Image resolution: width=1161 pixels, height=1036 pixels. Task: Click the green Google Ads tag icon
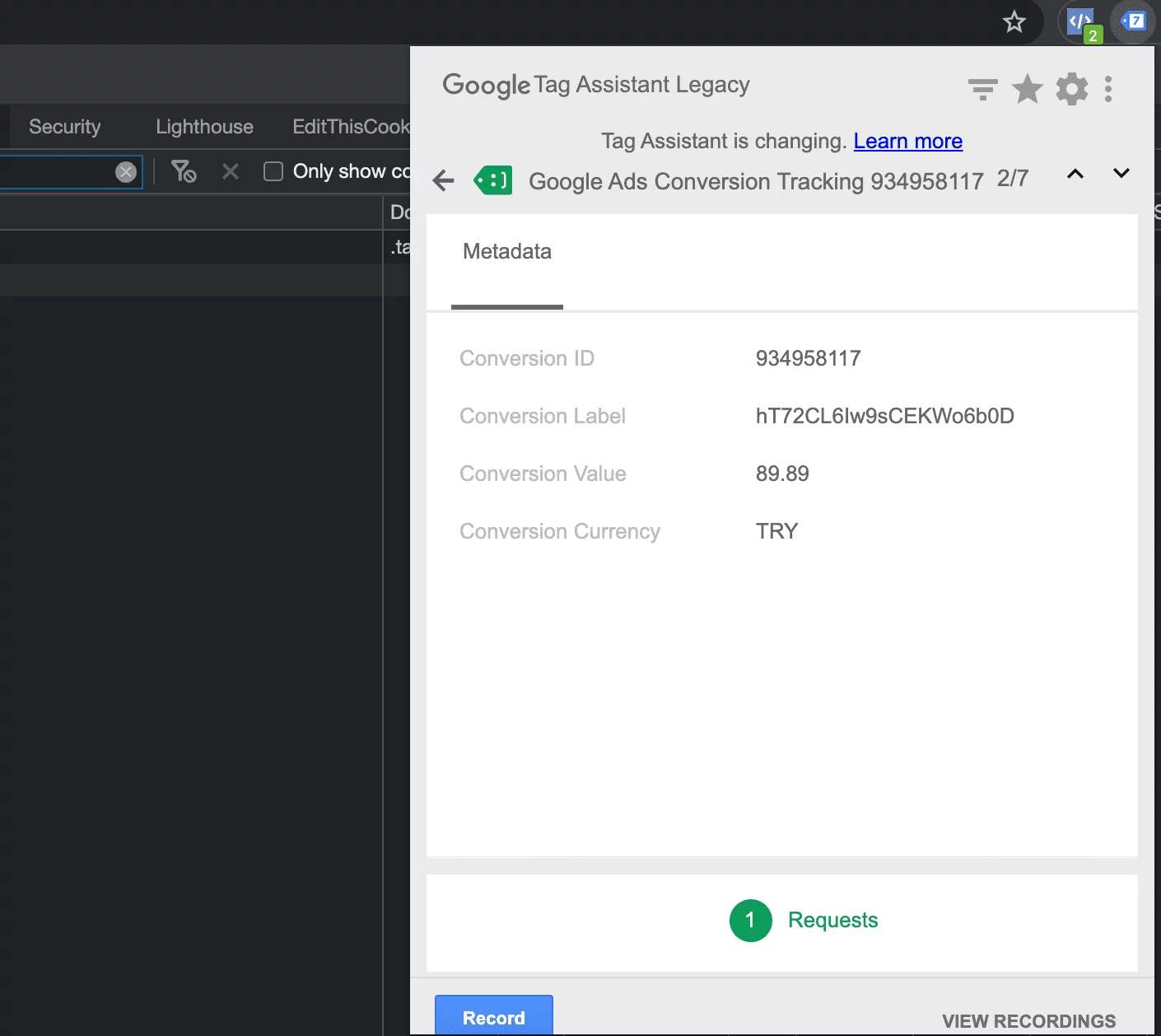492,180
